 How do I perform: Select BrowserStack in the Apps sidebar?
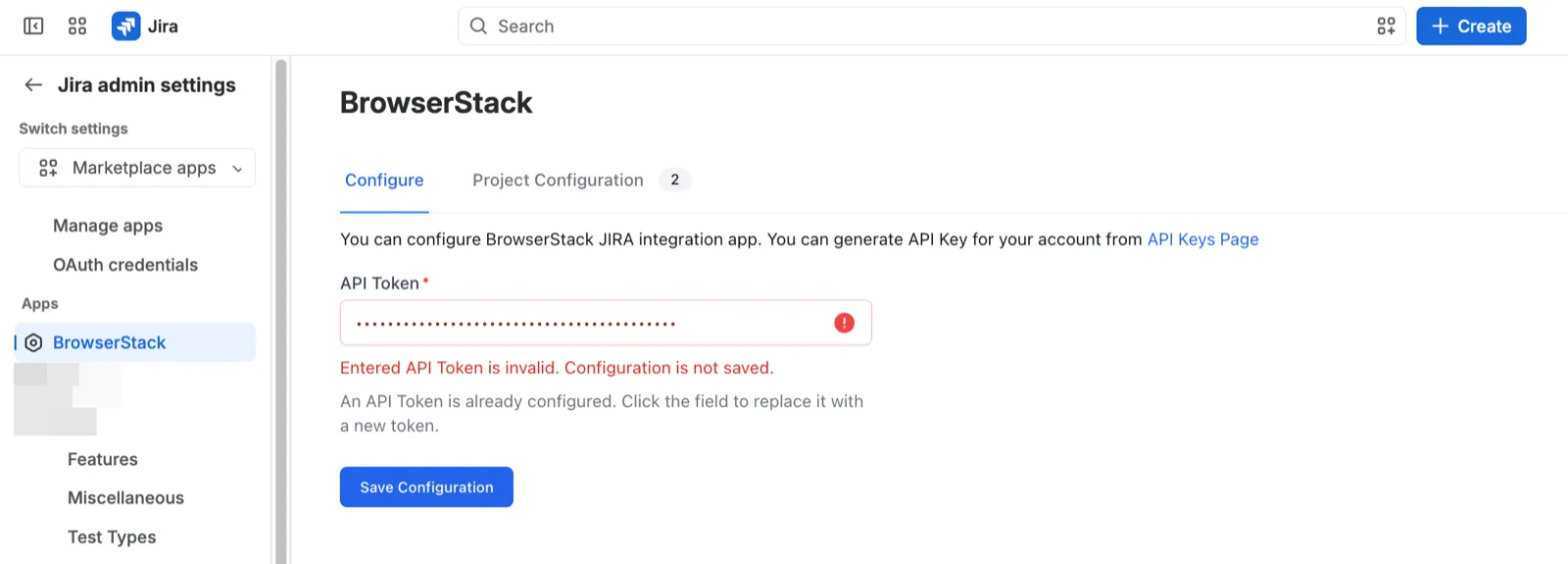[x=135, y=342]
